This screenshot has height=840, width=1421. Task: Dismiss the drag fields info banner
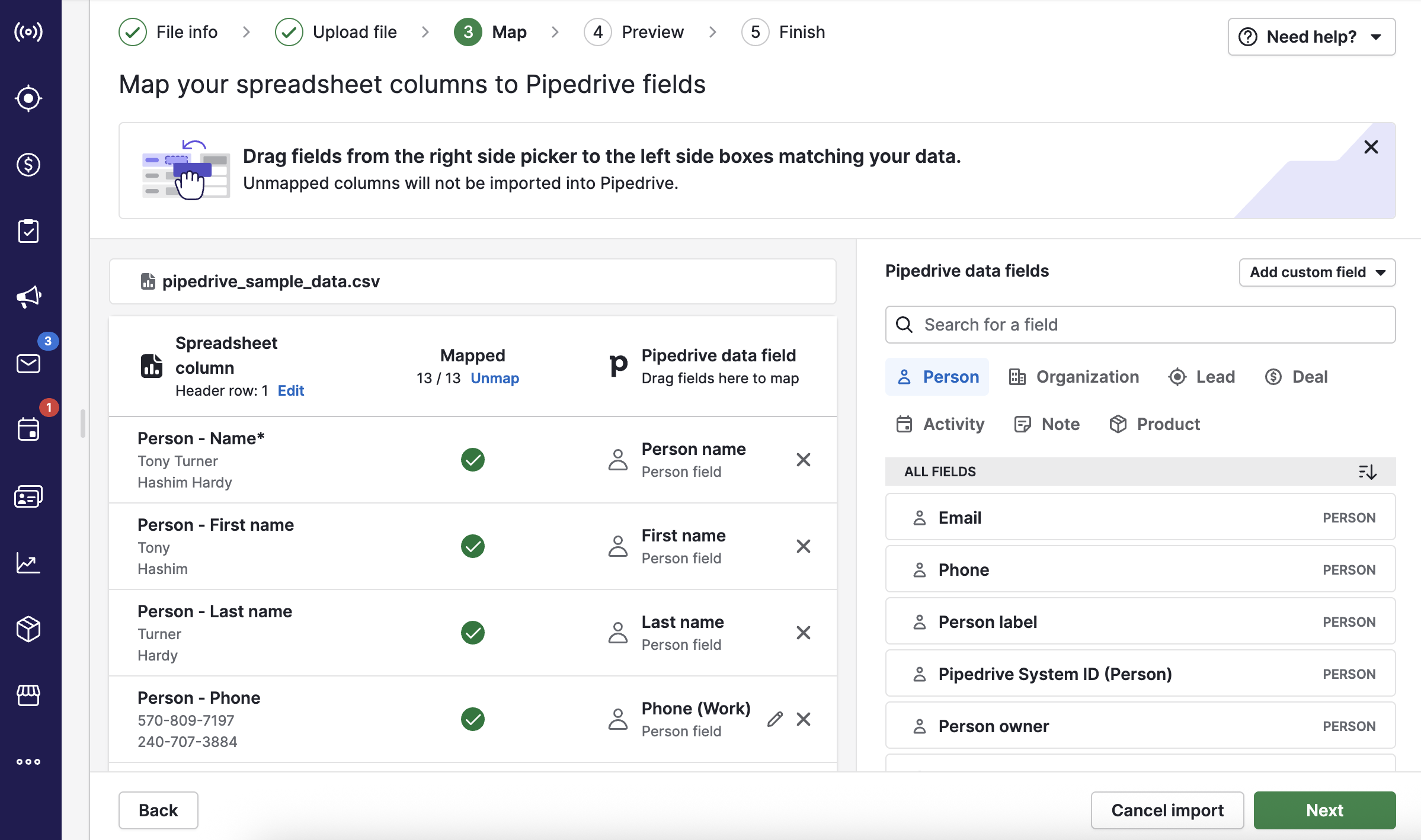tap(1371, 147)
